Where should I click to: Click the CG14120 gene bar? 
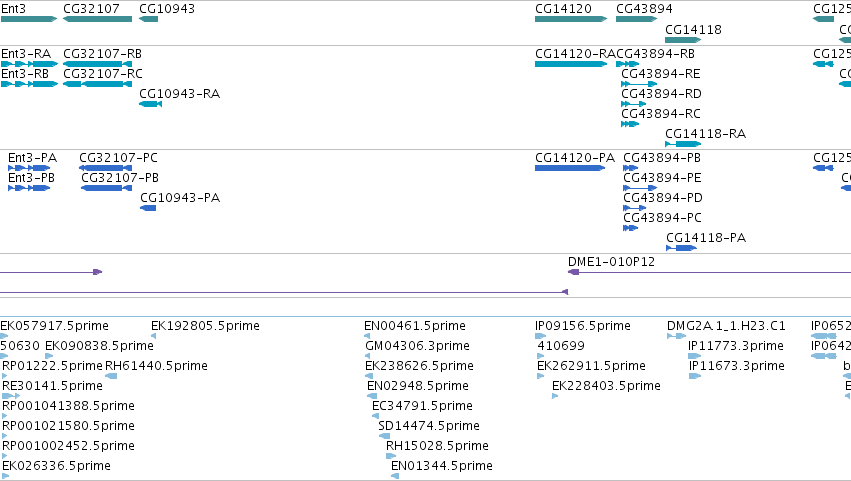coord(571,19)
